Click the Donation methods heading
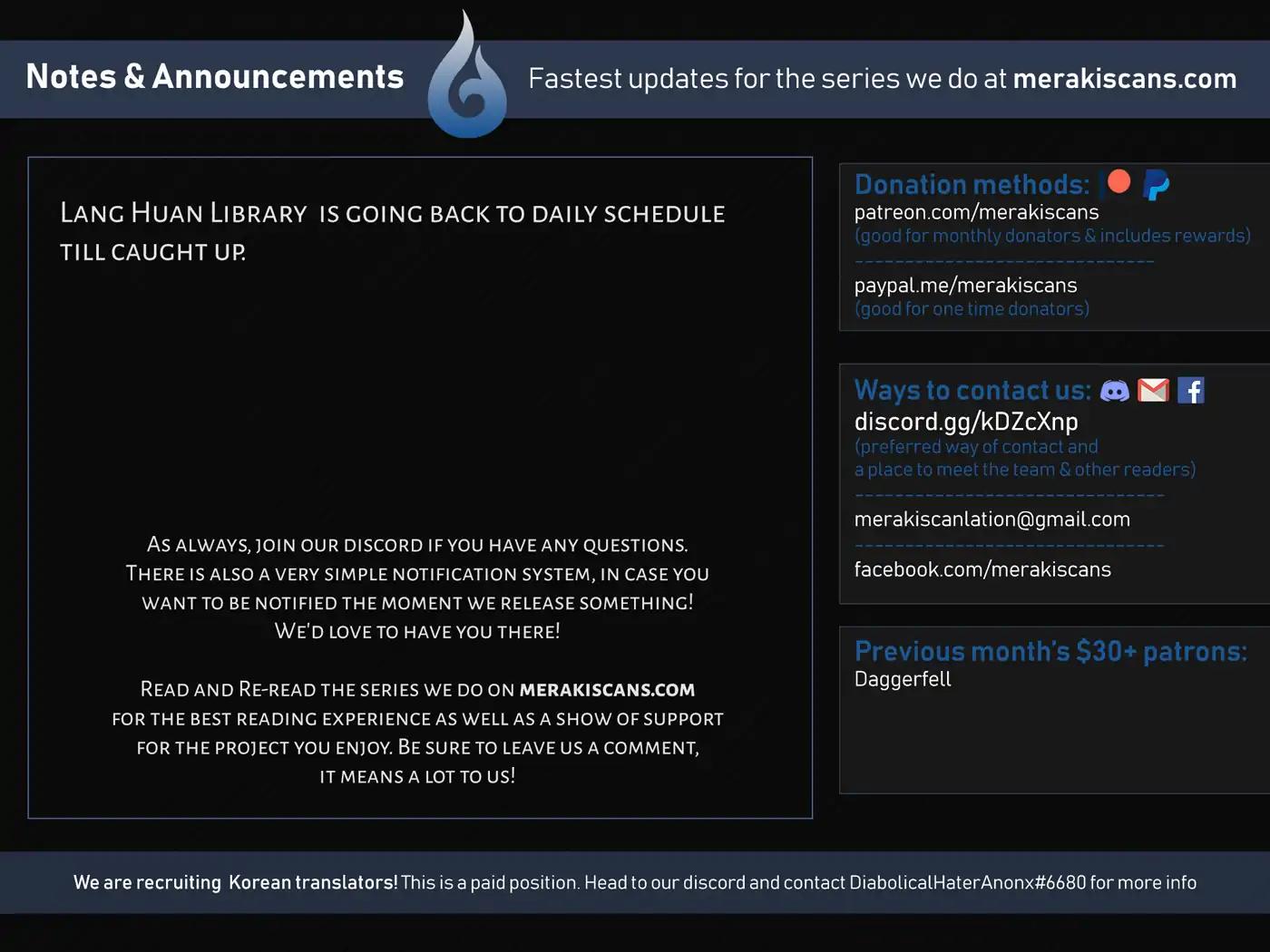The height and width of the screenshot is (952, 1270). coord(972,185)
